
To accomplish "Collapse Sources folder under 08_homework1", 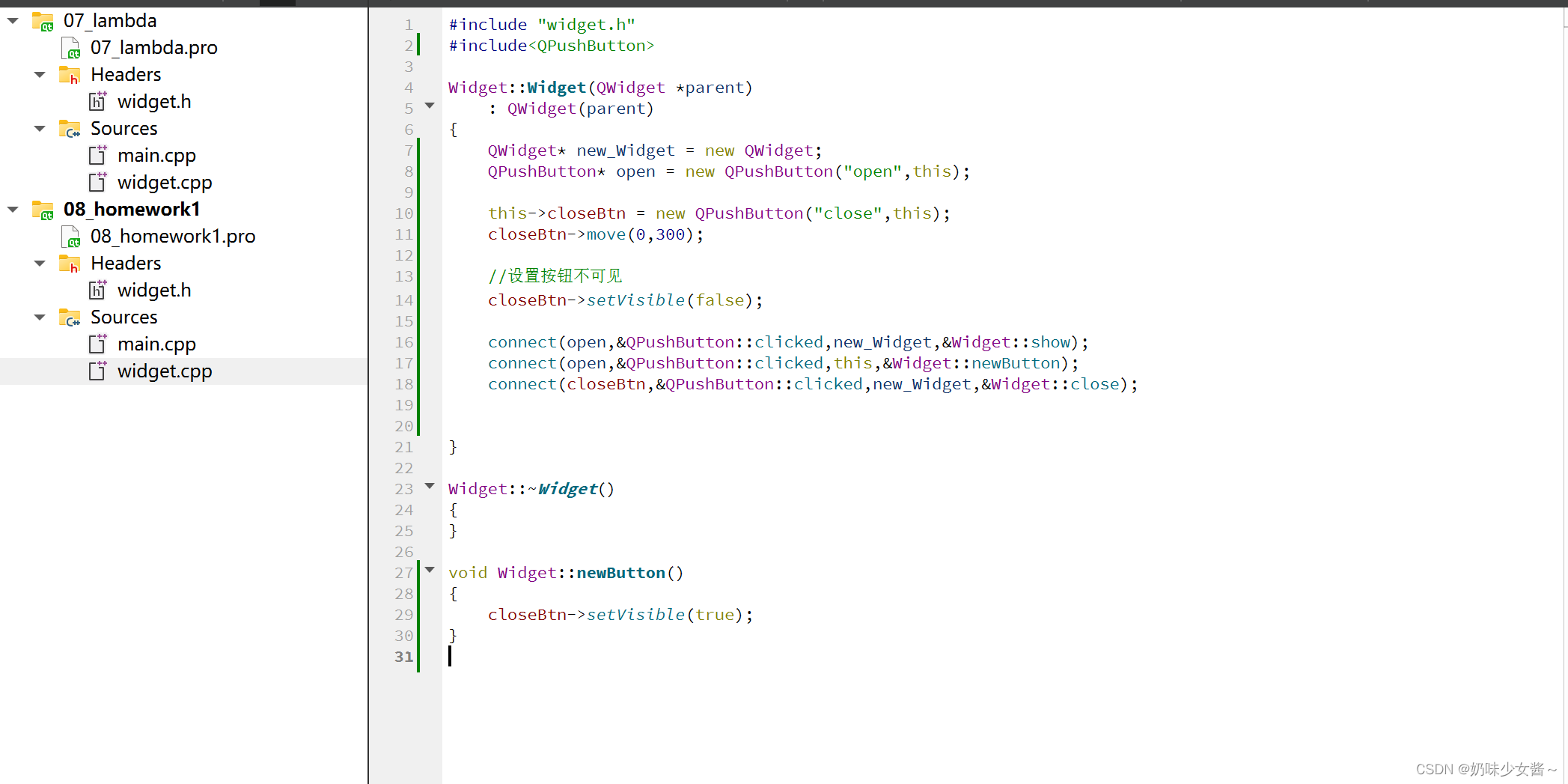I will tap(40, 317).
